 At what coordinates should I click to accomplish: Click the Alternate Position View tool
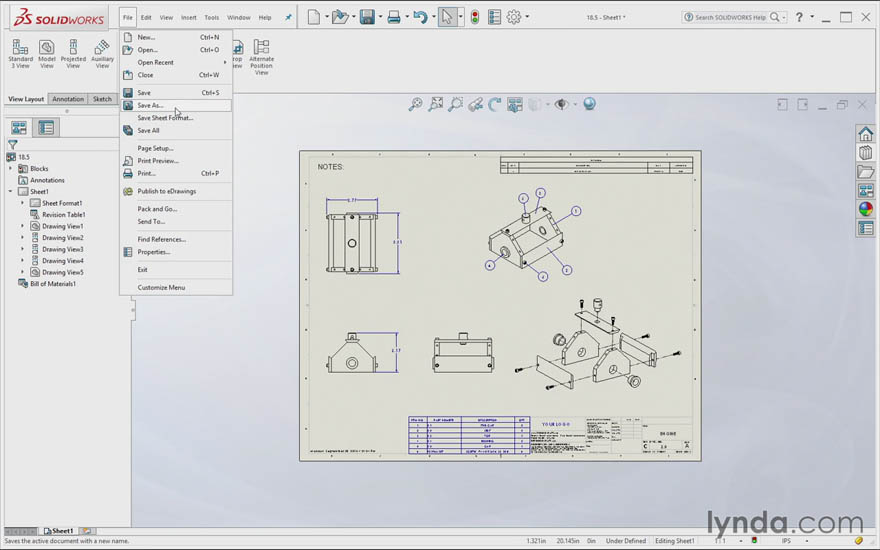pyautogui.click(x=261, y=57)
